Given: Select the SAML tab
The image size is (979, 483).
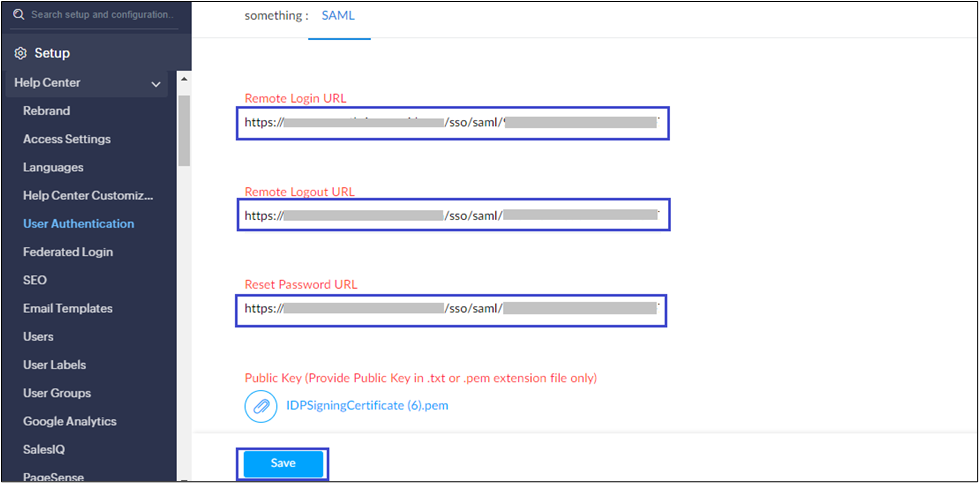Looking at the screenshot, I should (338, 16).
